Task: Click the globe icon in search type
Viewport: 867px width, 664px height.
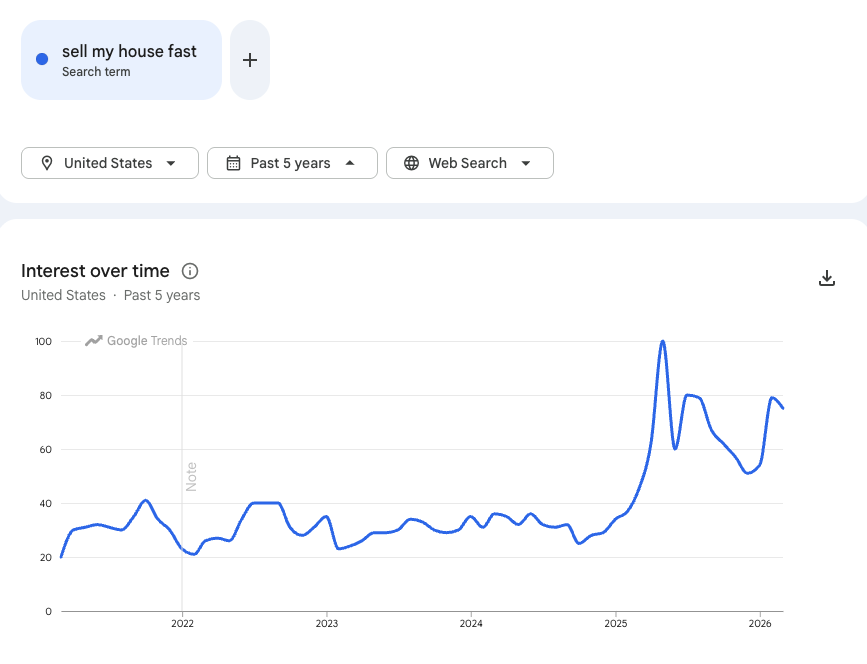Action: point(411,163)
